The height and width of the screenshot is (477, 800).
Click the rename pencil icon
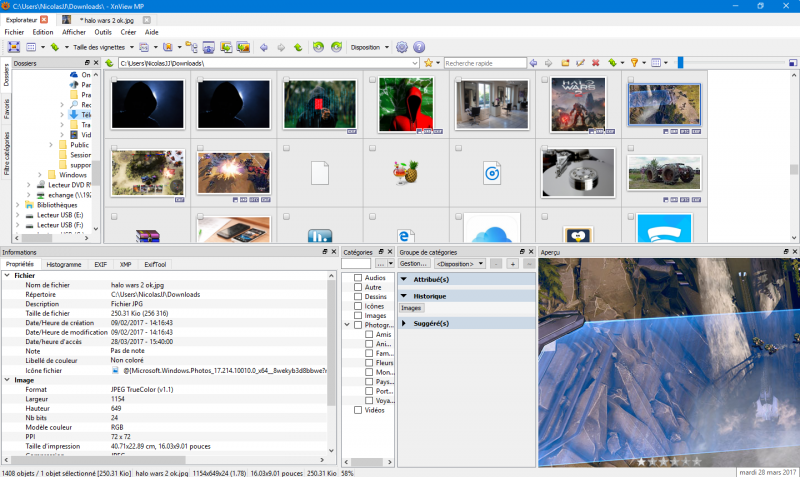point(580,63)
